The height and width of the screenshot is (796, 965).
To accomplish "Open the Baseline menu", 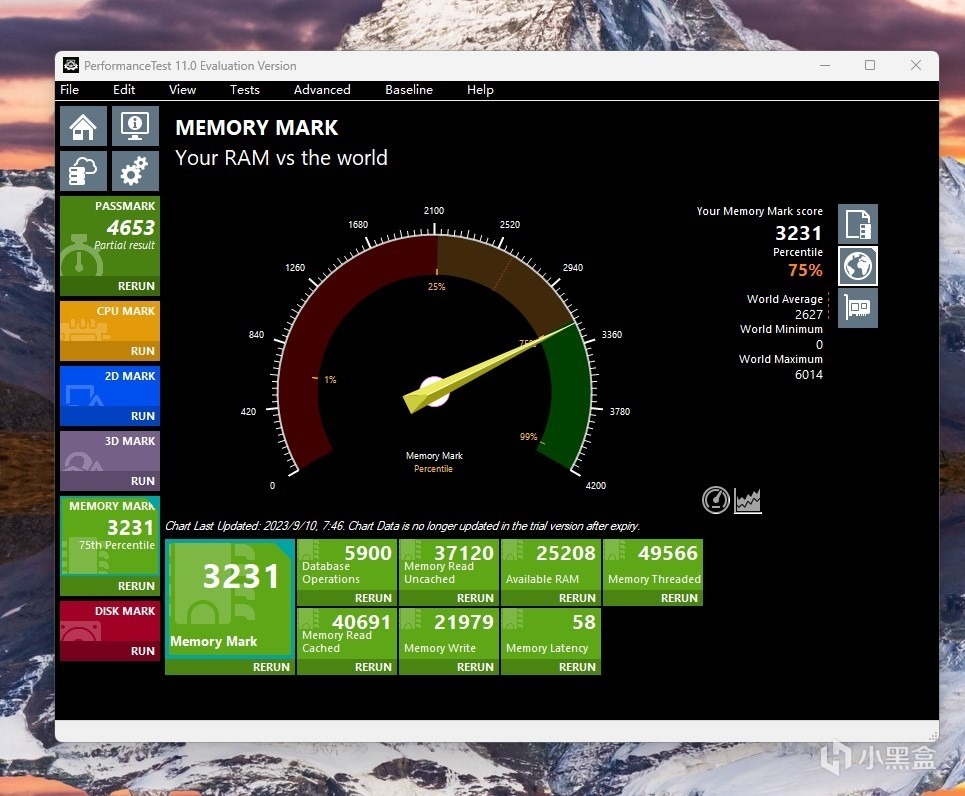I will [x=409, y=90].
